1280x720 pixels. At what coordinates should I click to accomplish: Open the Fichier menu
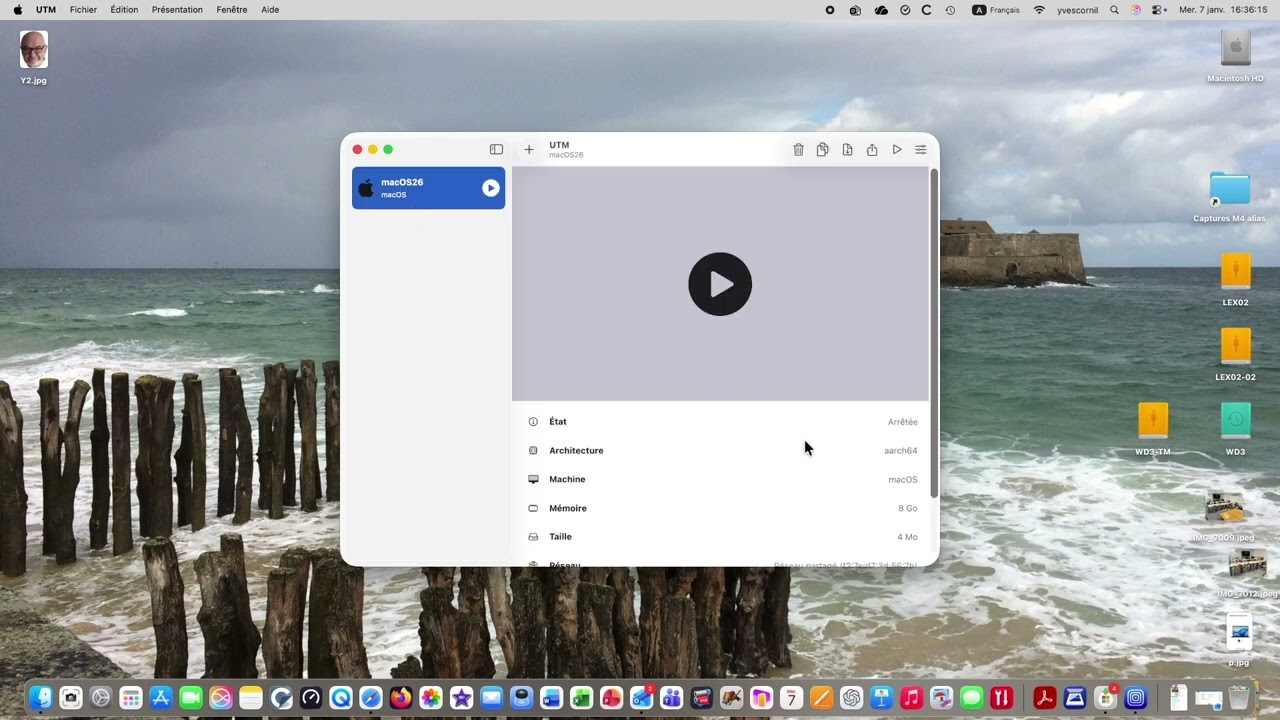point(84,10)
